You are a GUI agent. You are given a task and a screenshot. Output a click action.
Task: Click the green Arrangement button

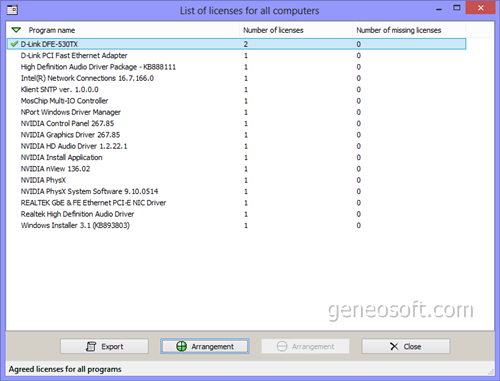(205, 346)
